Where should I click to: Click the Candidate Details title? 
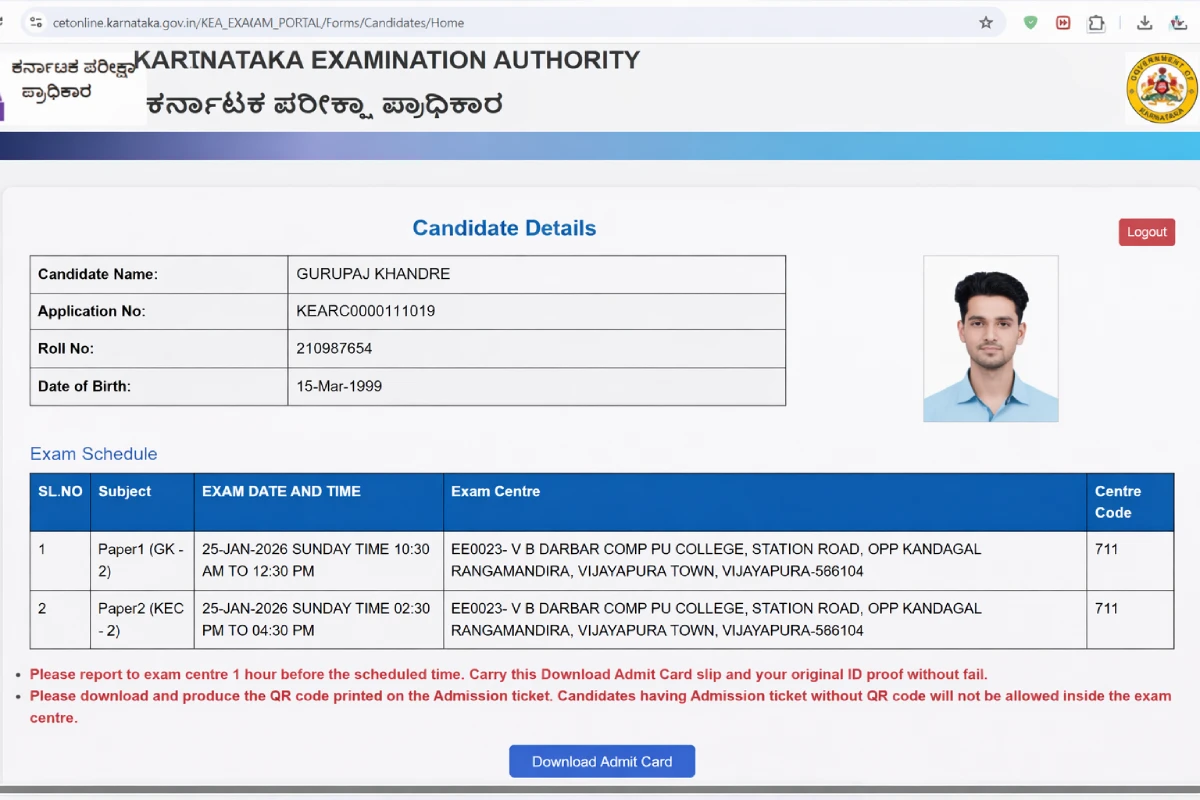(x=504, y=228)
